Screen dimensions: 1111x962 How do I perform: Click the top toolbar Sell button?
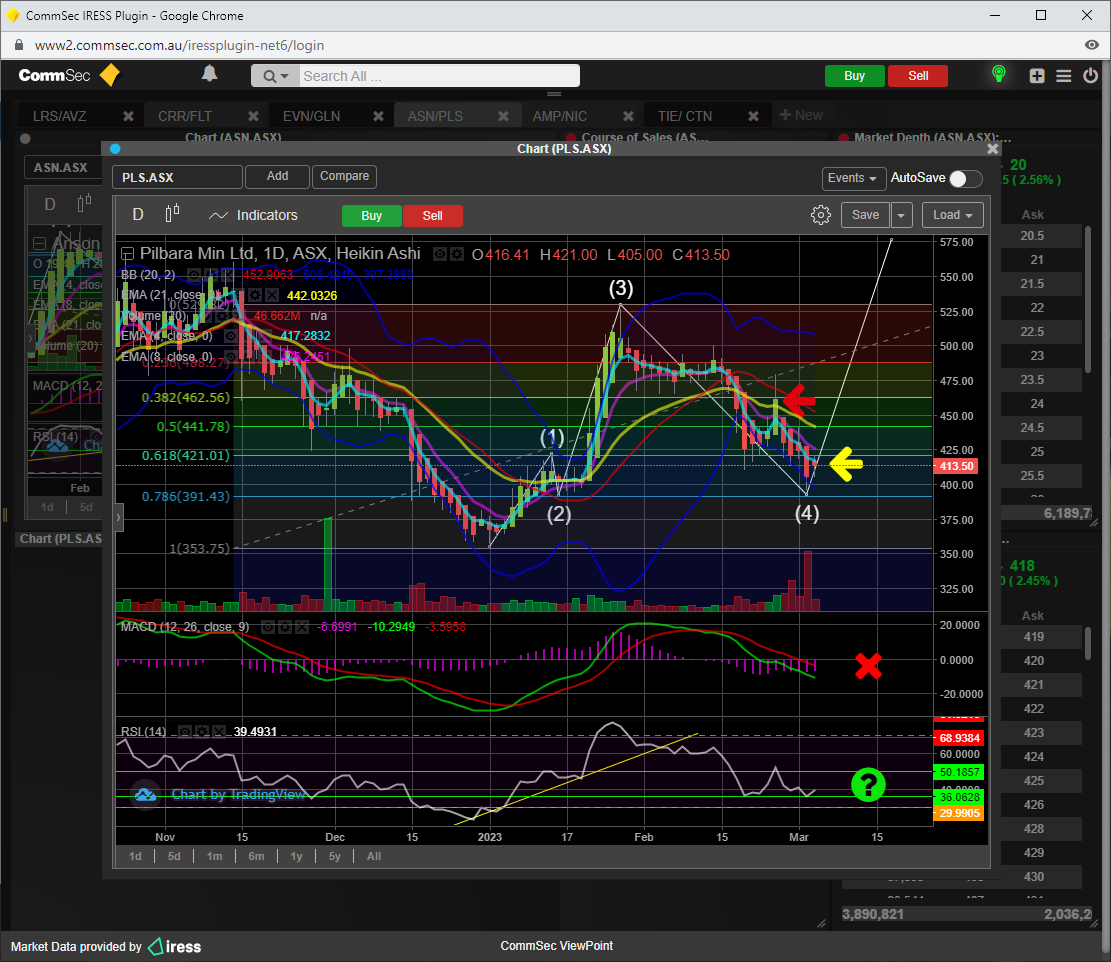click(918, 76)
